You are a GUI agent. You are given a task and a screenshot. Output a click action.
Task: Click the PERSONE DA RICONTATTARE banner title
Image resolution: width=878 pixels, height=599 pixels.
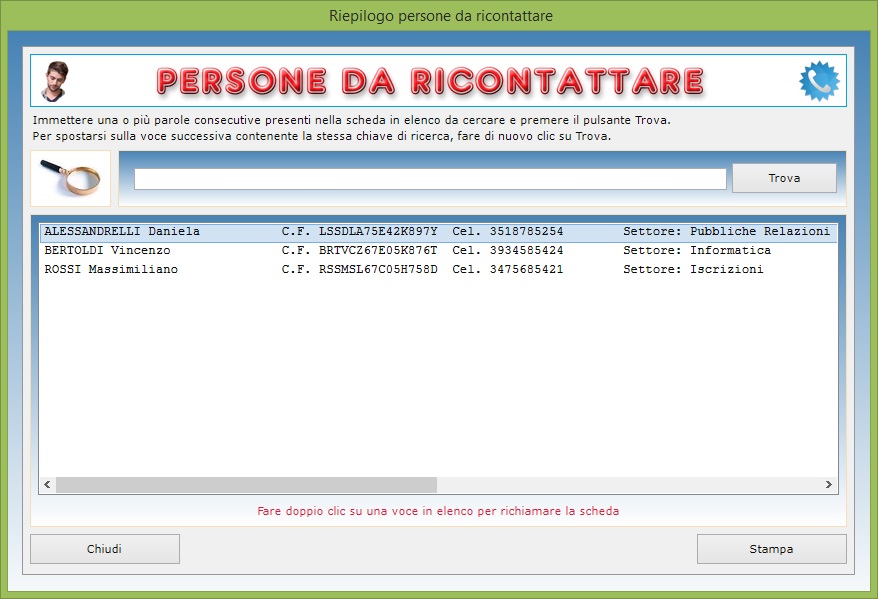[430, 81]
